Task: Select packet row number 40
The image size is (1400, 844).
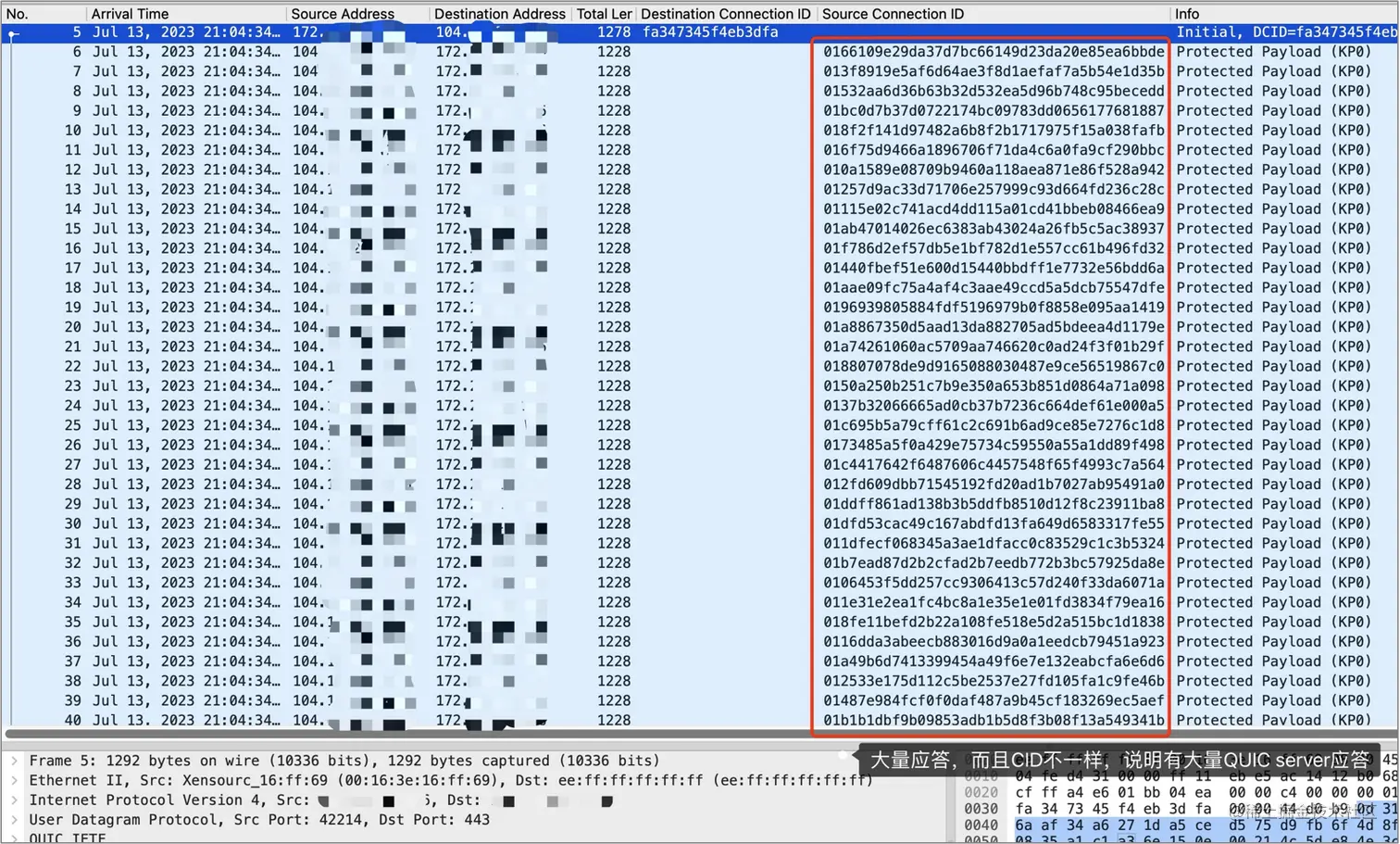Action: coord(700,721)
